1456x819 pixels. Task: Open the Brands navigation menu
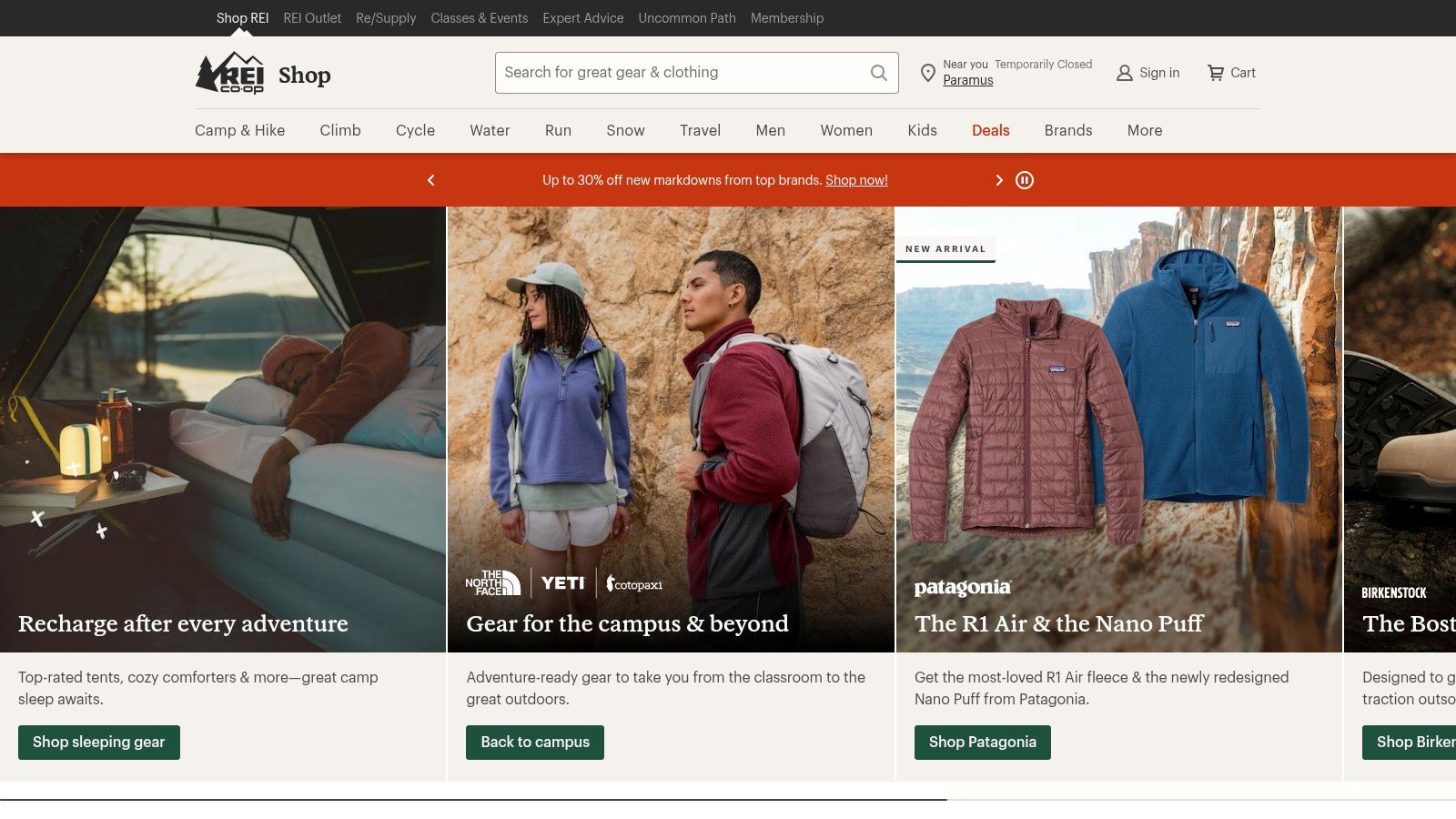[1068, 130]
